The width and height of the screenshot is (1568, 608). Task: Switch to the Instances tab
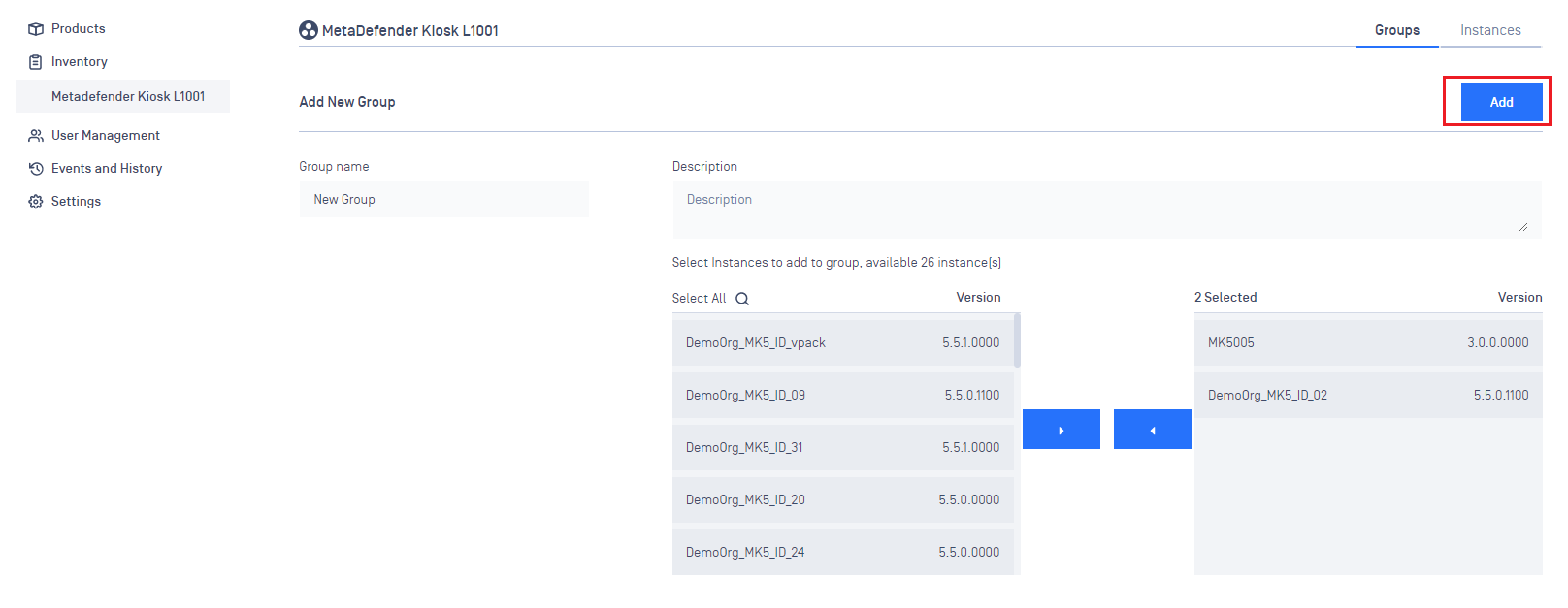point(1490,30)
